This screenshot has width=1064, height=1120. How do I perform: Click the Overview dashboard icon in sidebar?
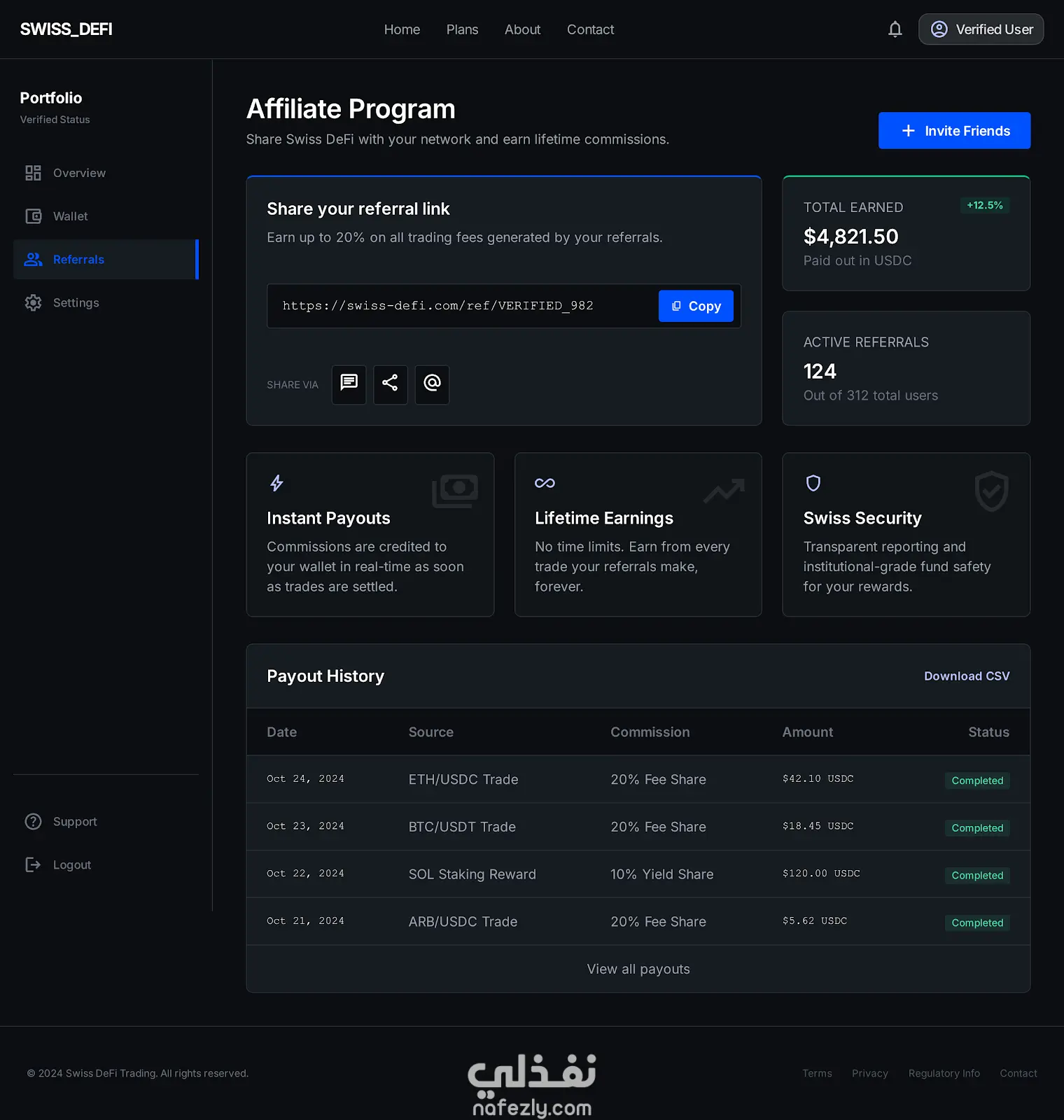click(x=33, y=173)
